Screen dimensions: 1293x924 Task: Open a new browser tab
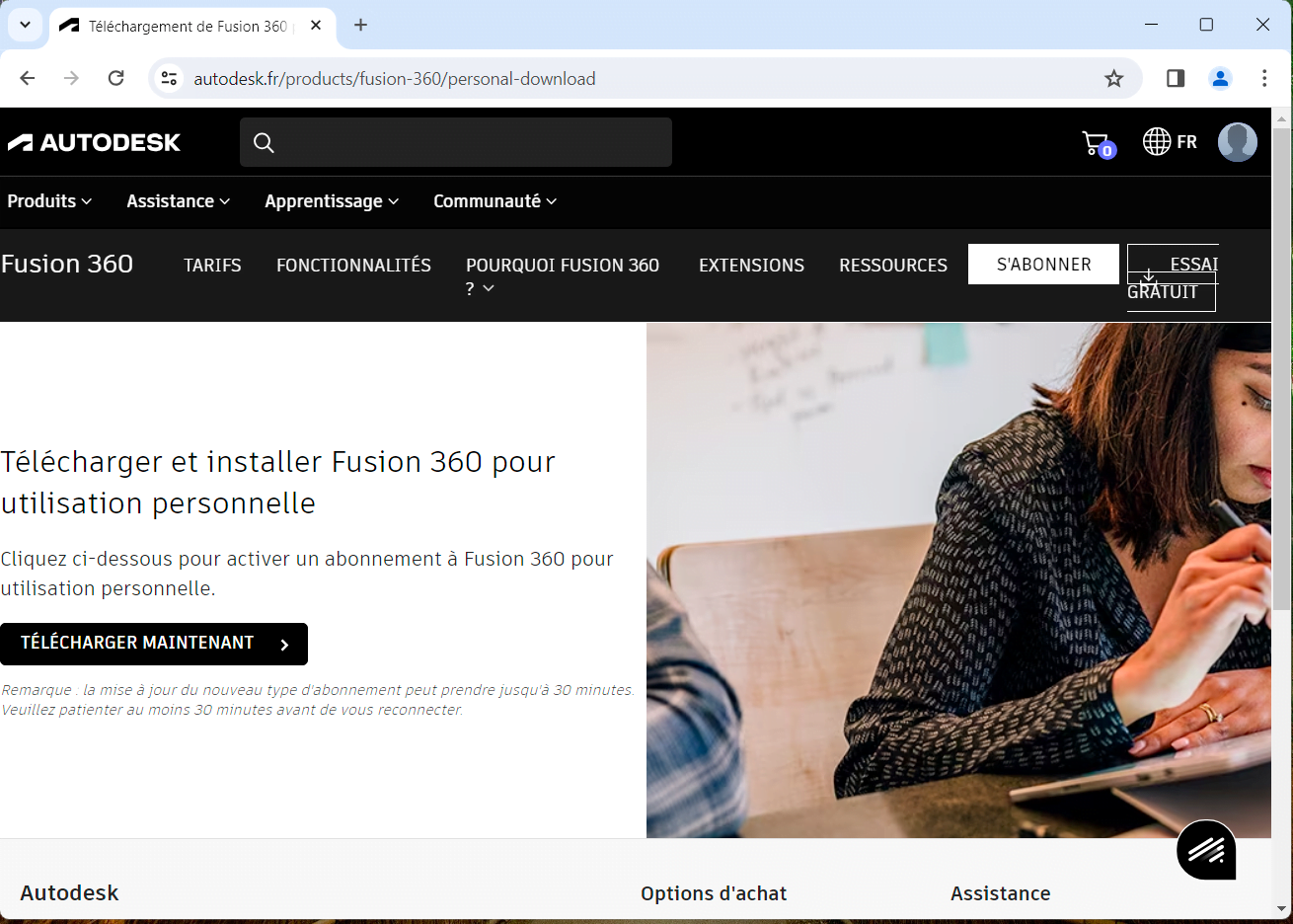[x=360, y=25]
